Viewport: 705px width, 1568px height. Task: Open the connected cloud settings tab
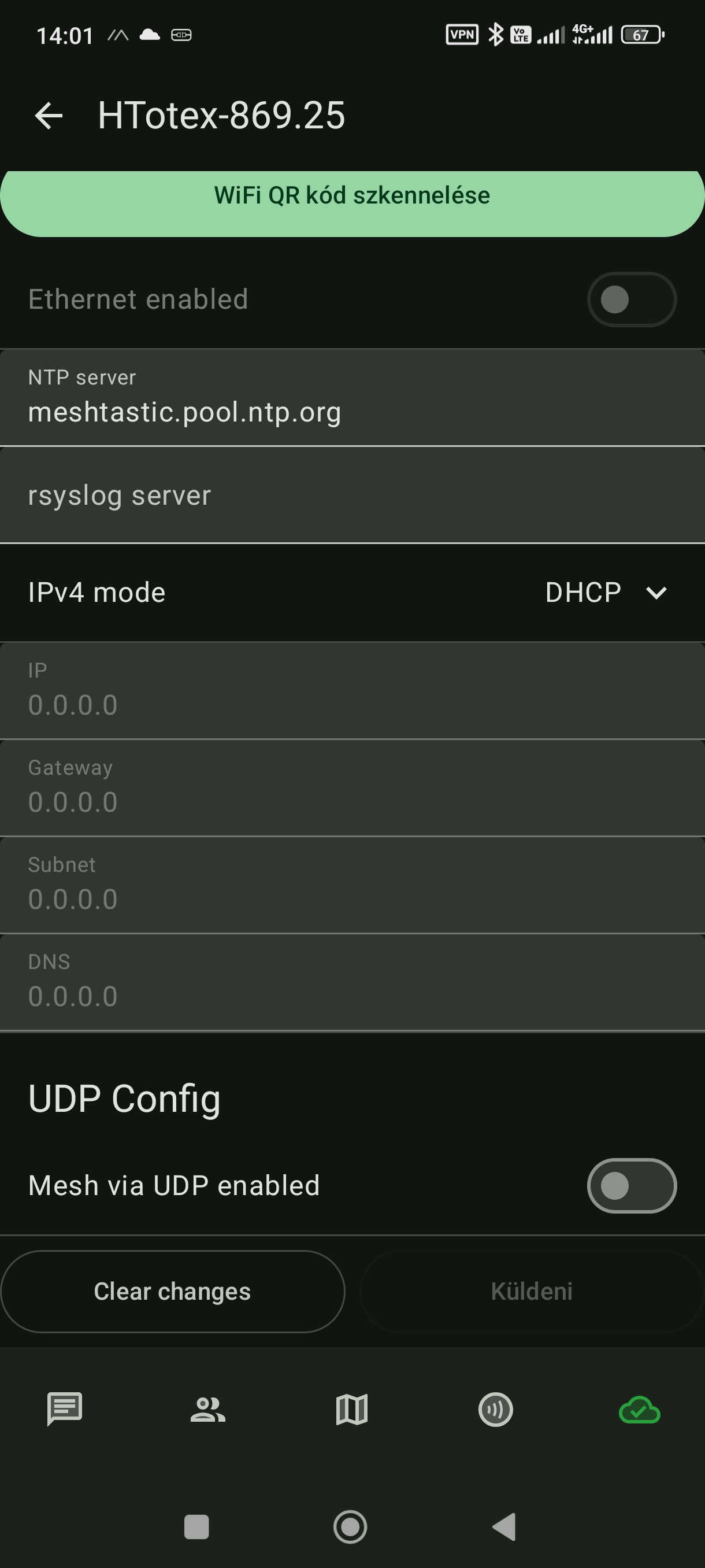click(x=639, y=1409)
